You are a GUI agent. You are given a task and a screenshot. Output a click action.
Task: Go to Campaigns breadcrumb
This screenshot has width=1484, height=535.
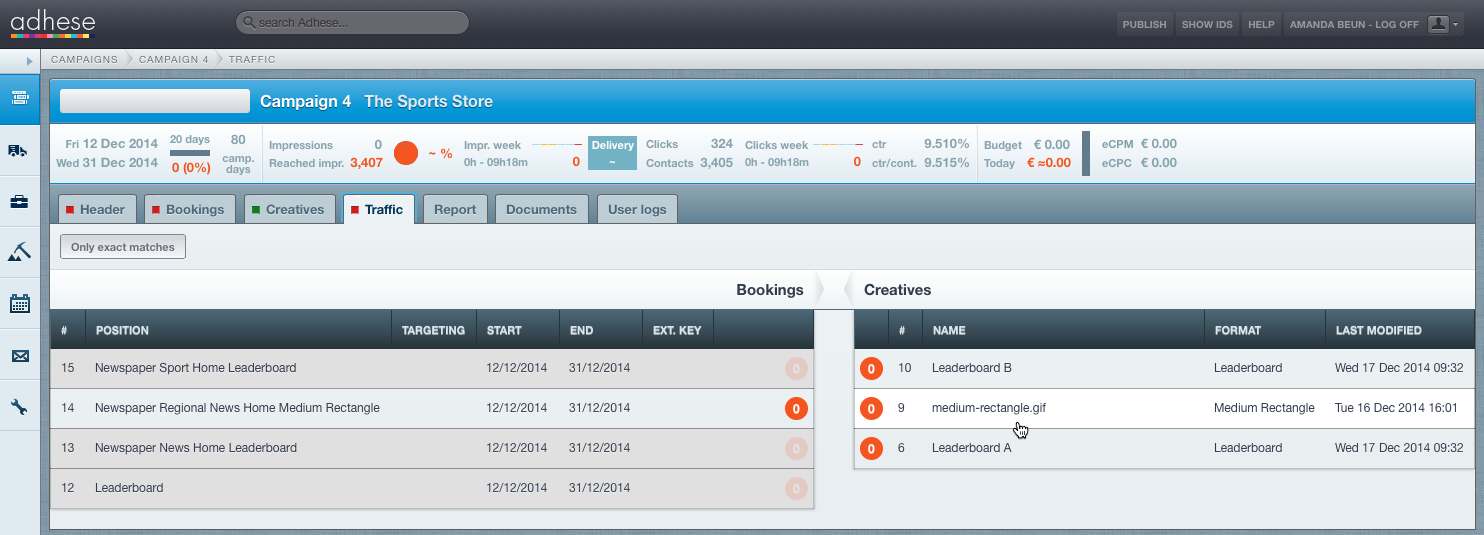point(84,59)
